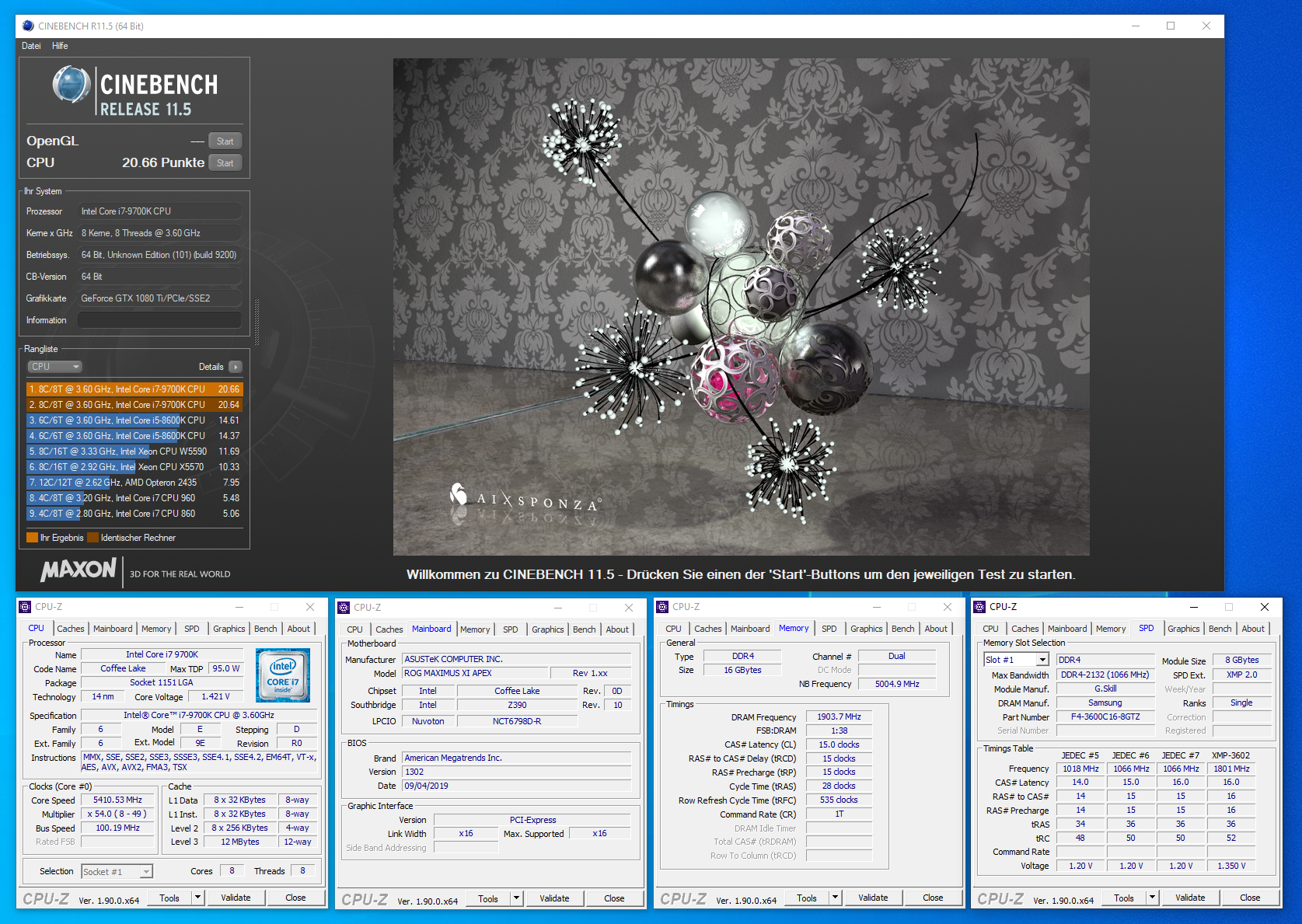
Task: Click the Core Speed value 5410.53 MHz
Action: tap(118, 800)
